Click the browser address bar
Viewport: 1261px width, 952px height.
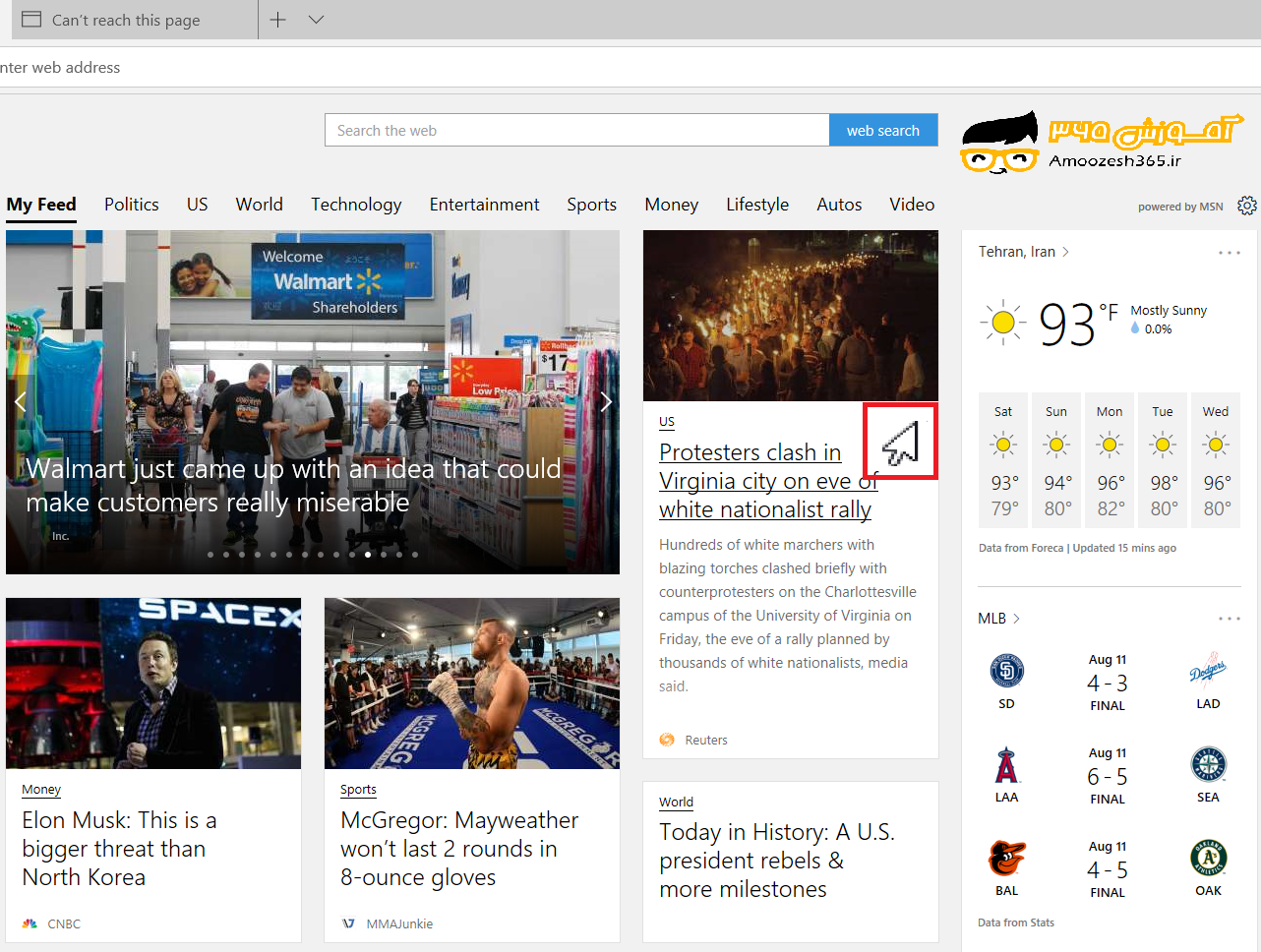tap(630, 67)
